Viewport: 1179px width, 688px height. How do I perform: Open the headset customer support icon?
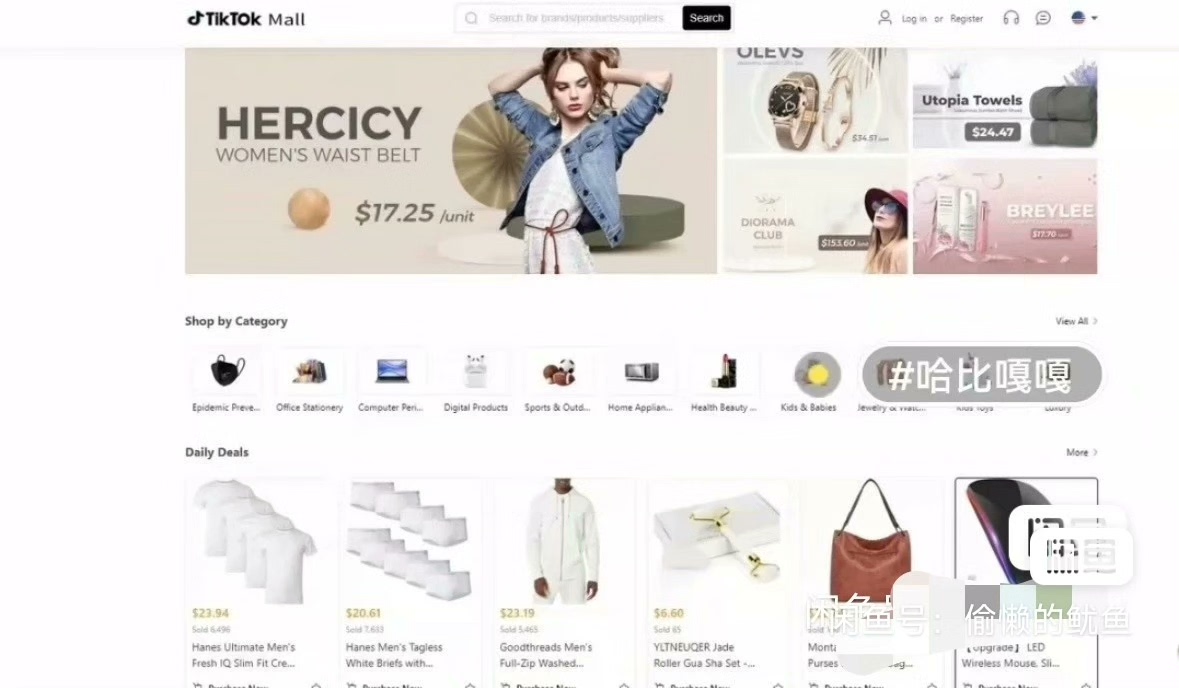pyautogui.click(x=1011, y=18)
